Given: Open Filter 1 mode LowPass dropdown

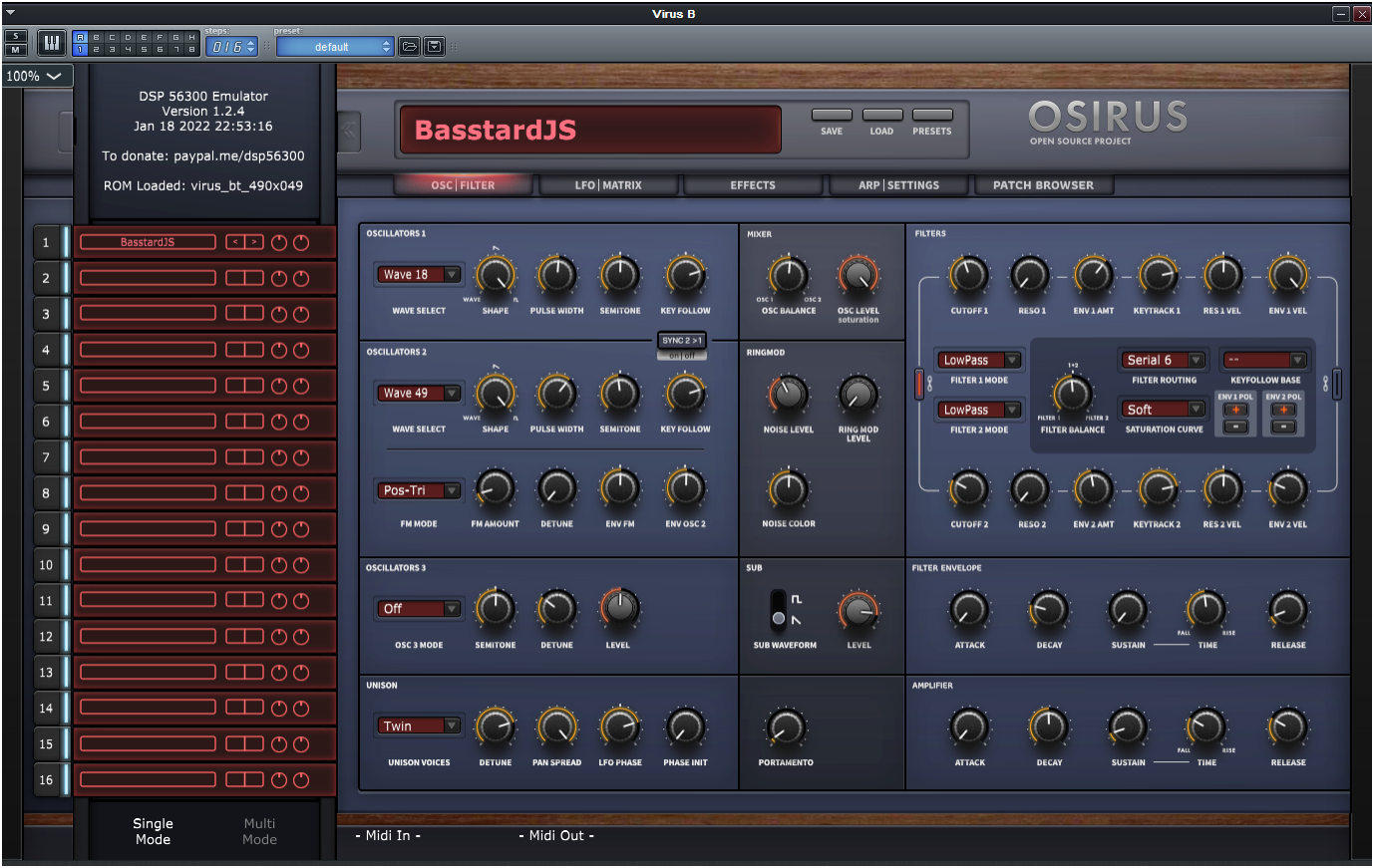Looking at the screenshot, I should pyautogui.click(x=979, y=360).
